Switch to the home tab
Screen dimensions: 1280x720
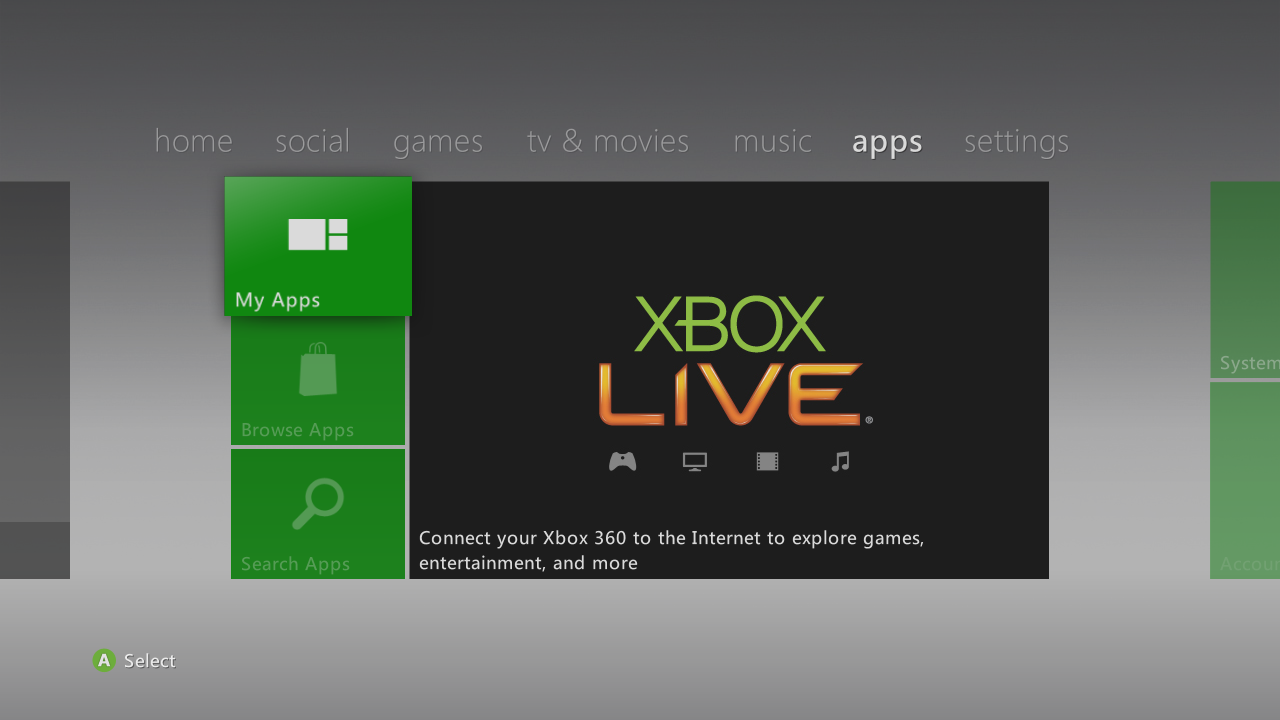click(193, 141)
